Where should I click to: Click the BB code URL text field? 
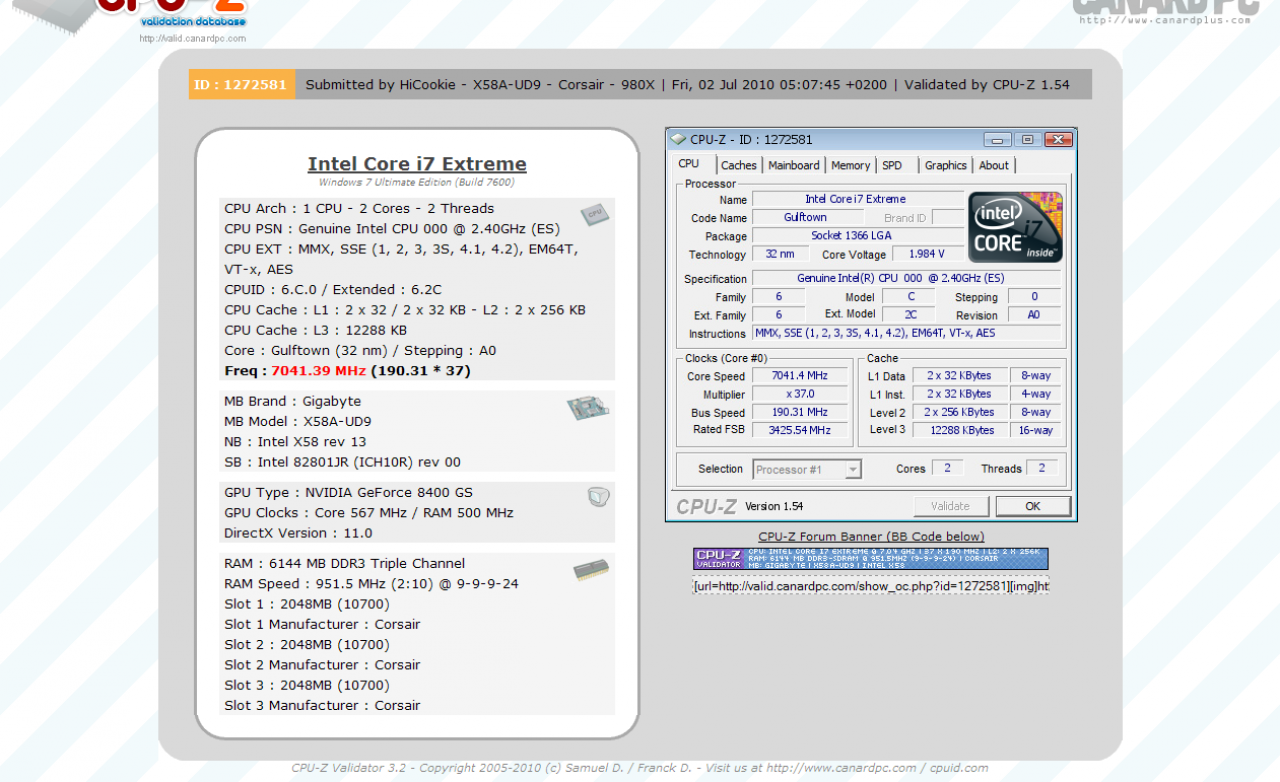pyautogui.click(x=871, y=586)
